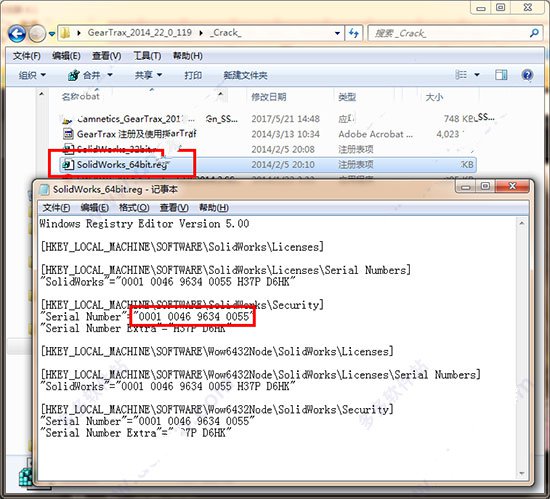Select SolidWorks_64bit.reg file row
Image resolution: width=550 pixels, height=499 pixels.
(268, 164)
